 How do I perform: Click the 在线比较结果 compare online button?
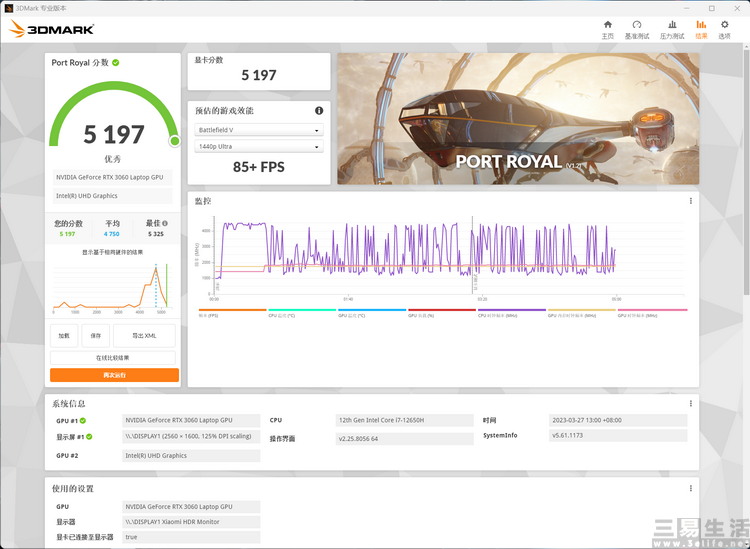pos(113,358)
